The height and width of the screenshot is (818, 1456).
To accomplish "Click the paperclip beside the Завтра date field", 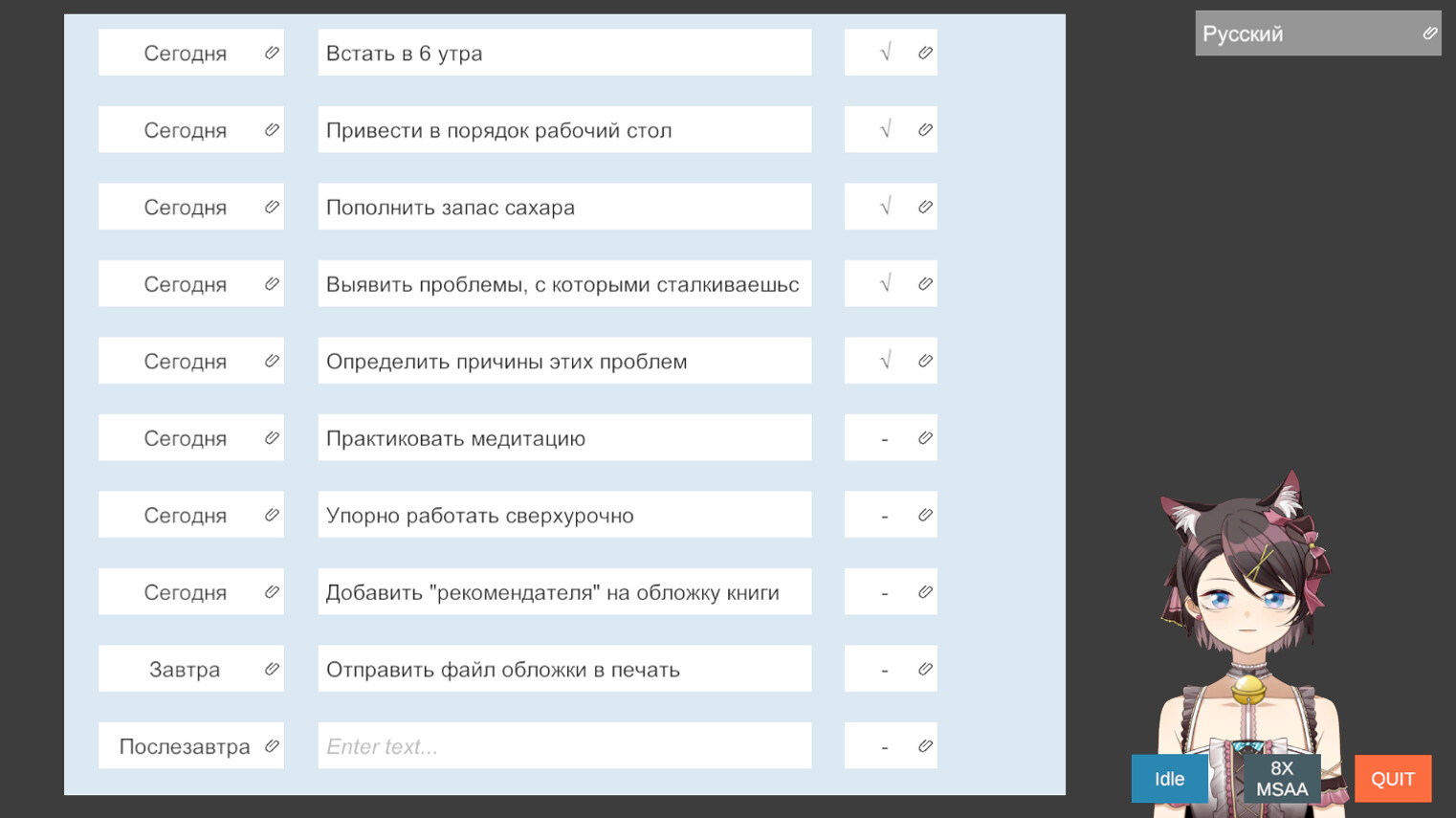I will pos(272,668).
